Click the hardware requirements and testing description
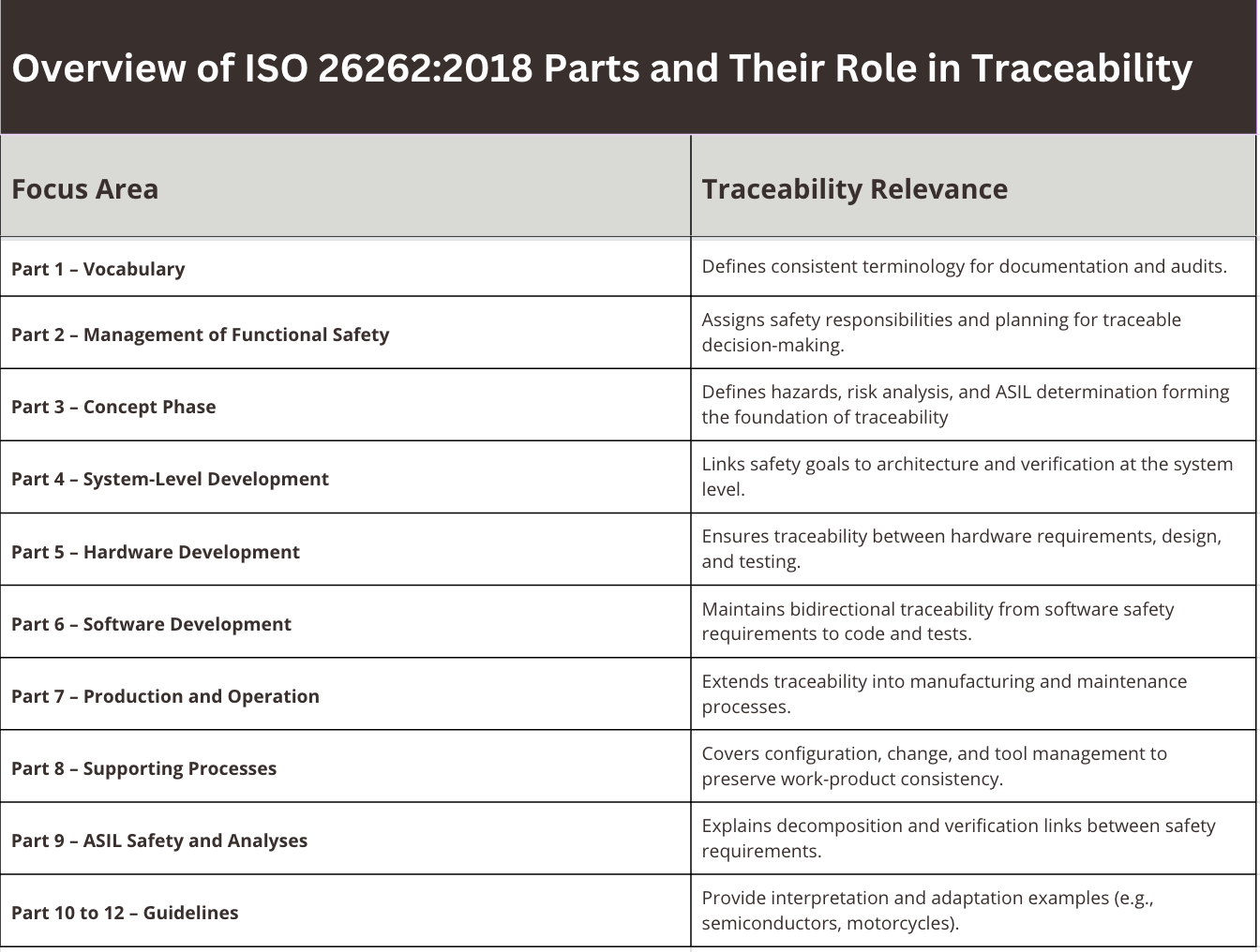 pyautogui.click(x=962, y=549)
